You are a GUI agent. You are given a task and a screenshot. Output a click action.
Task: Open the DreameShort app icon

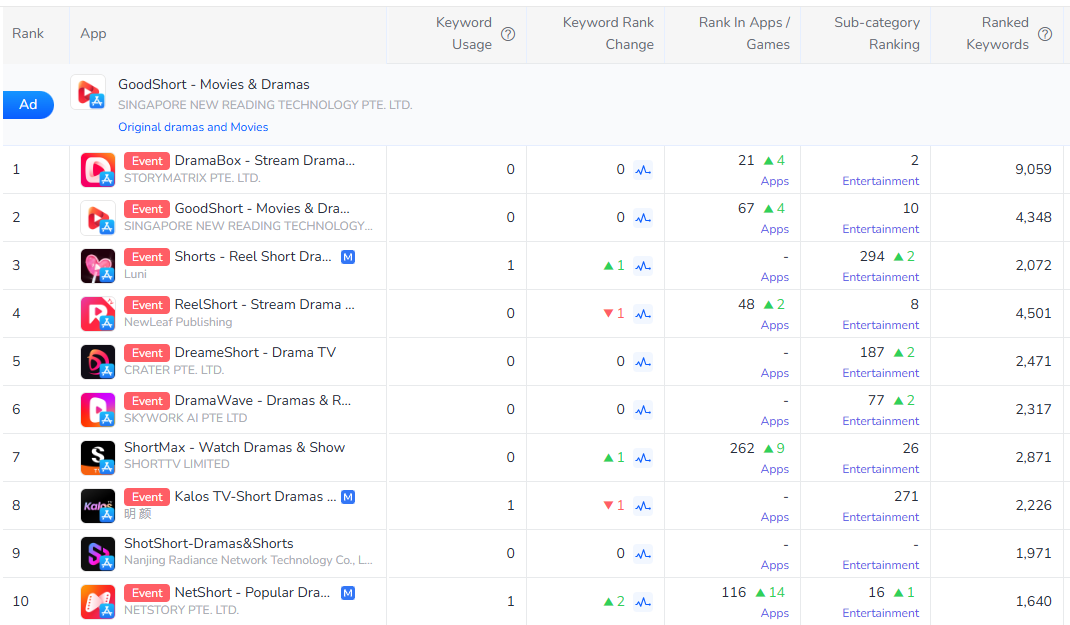(x=98, y=362)
